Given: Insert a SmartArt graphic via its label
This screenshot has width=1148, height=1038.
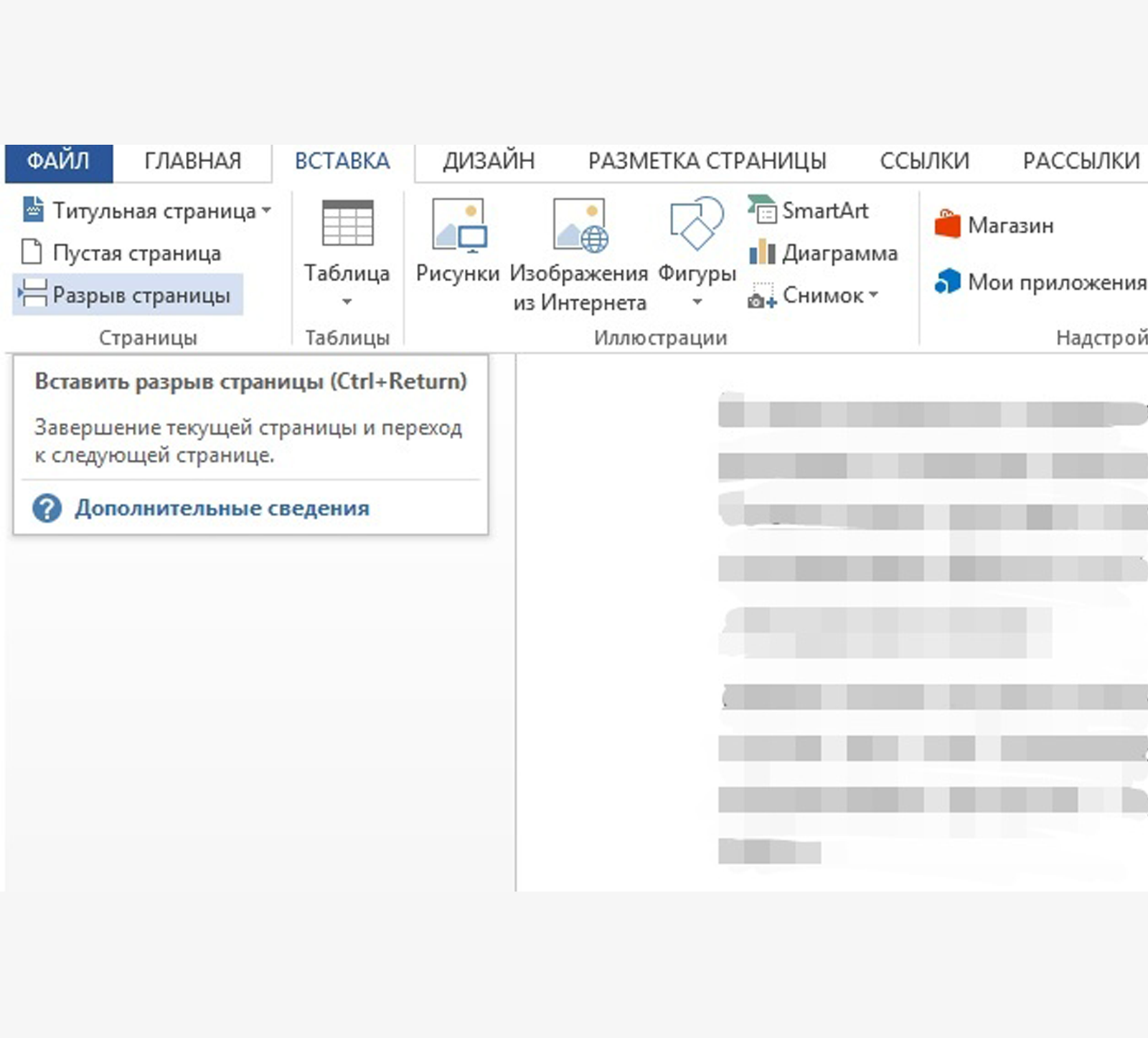Looking at the screenshot, I should 825,211.
